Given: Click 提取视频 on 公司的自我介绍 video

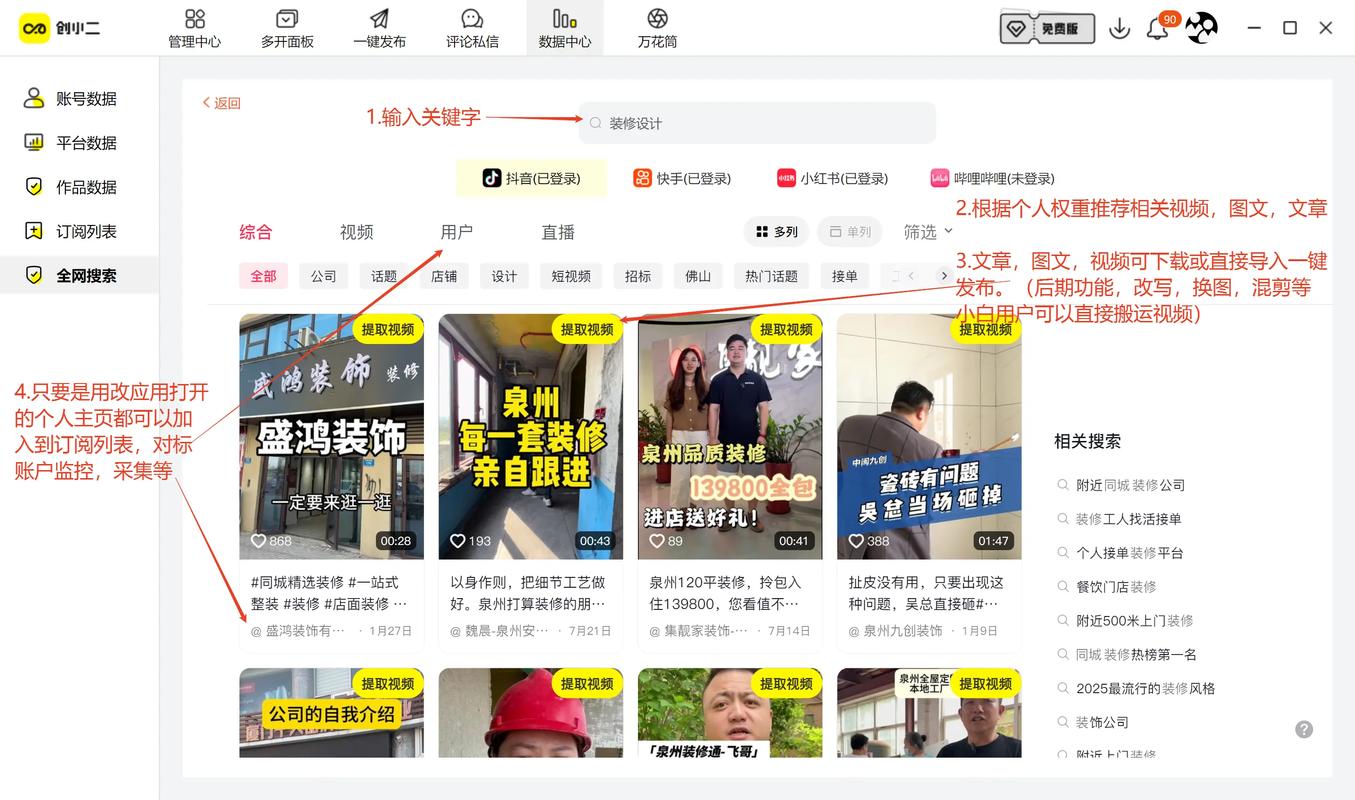Looking at the screenshot, I should pyautogui.click(x=388, y=683).
